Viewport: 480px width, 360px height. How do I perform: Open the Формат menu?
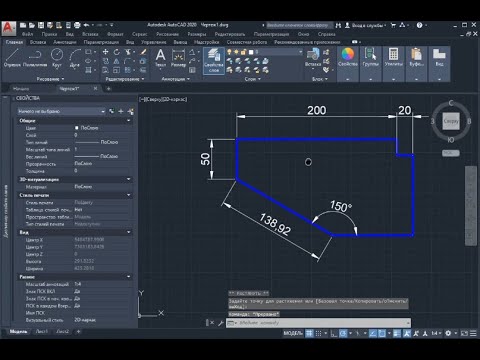pyautogui.click(x=115, y=34)
